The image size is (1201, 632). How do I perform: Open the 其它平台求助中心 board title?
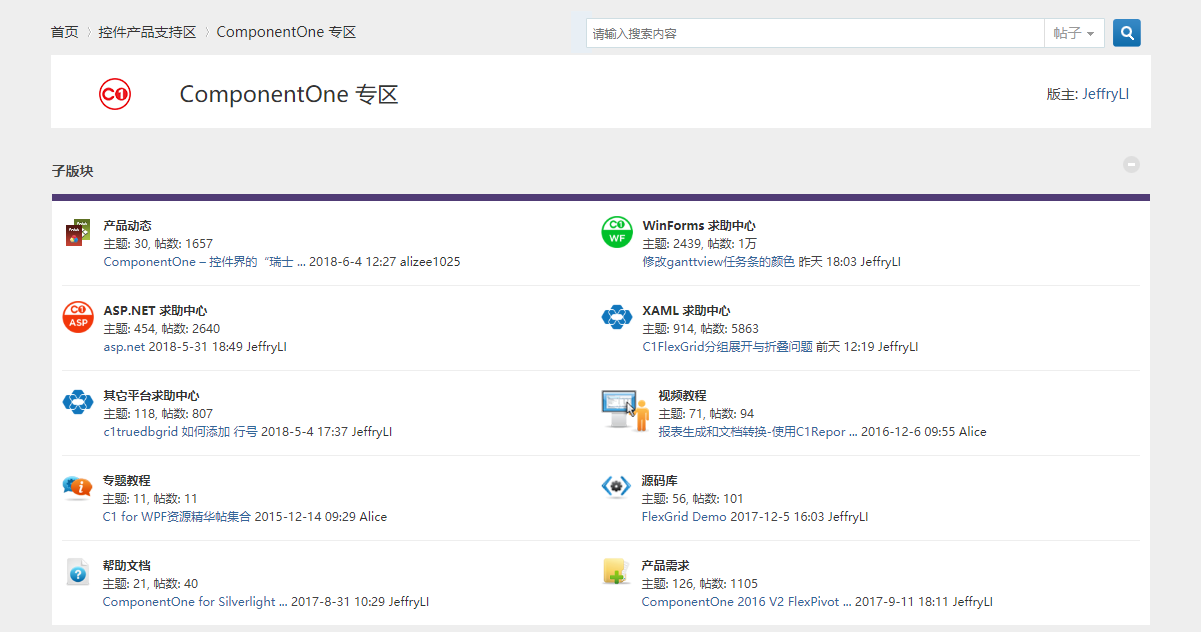click(x=151, y=396)
